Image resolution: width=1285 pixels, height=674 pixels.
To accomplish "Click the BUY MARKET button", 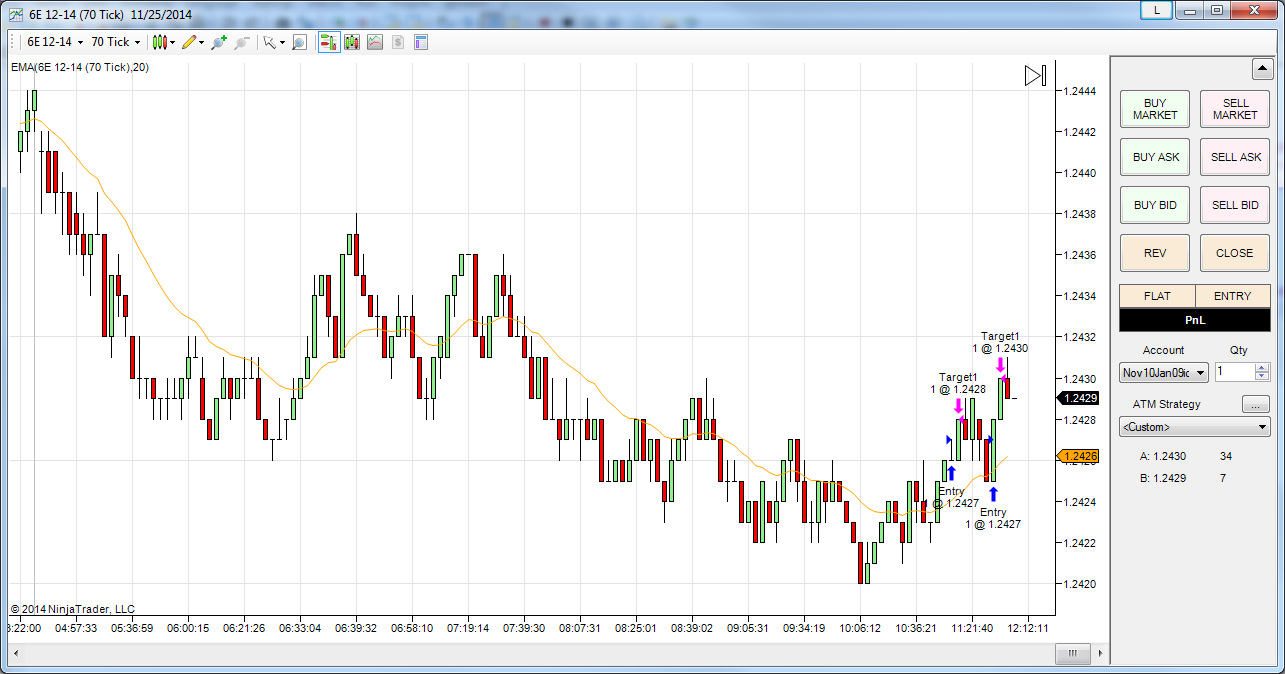I will [x=1155, y=109].
